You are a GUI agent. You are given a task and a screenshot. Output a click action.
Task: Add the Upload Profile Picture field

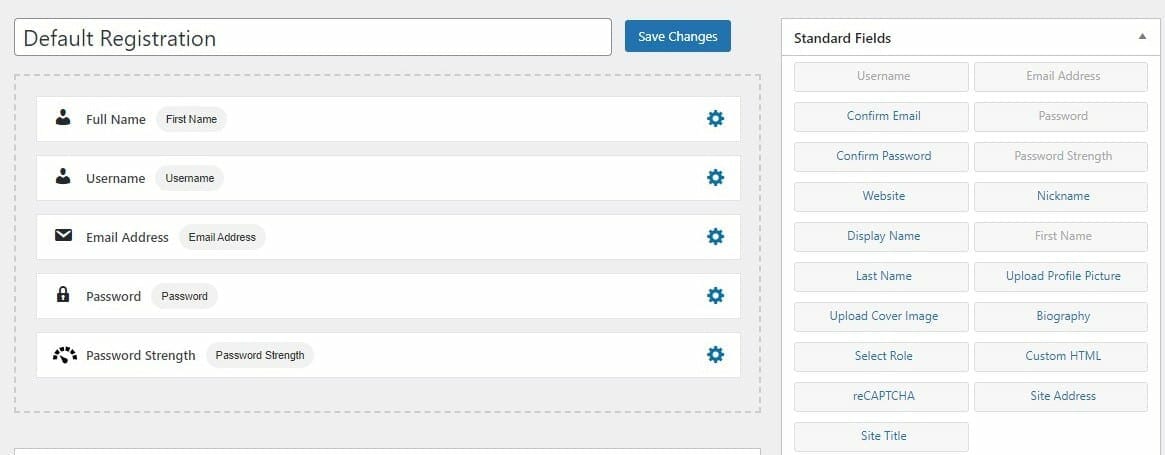(x=1061, y=277)
